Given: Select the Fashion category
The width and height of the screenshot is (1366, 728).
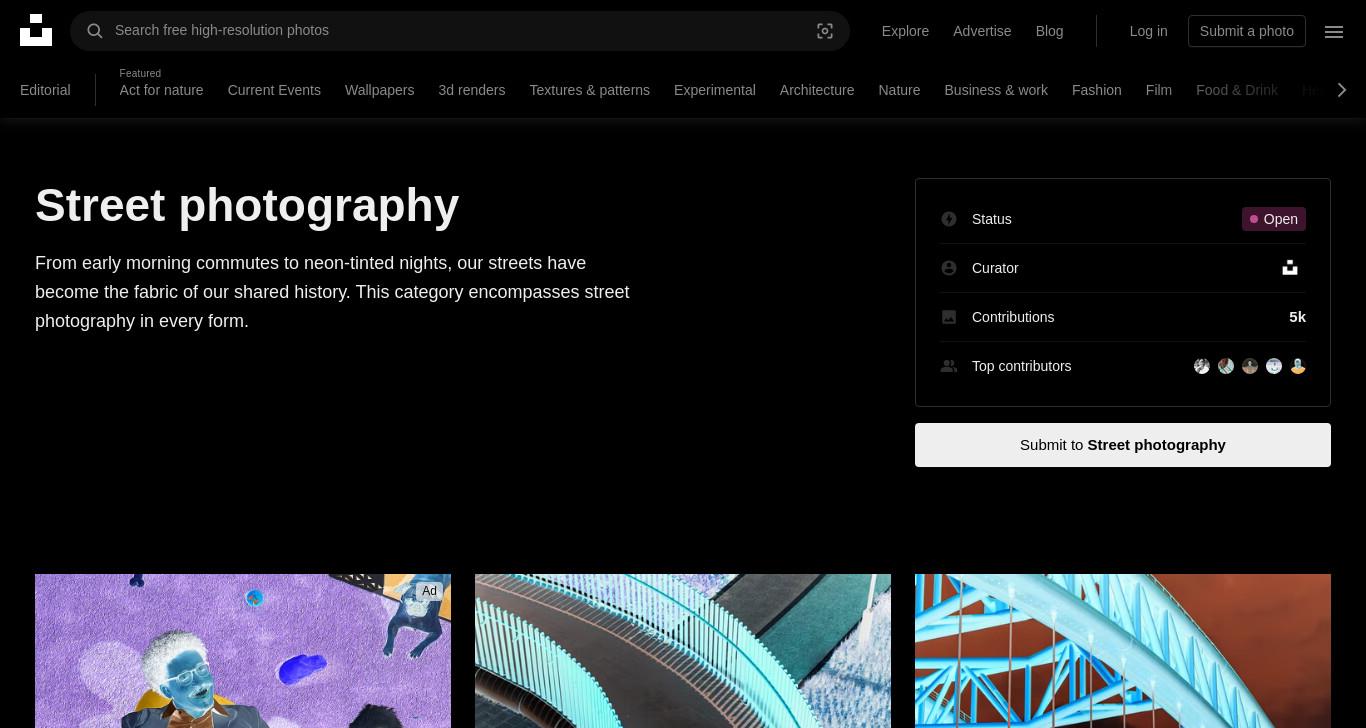Looking at the screenshot, I should coord(1096,90).
